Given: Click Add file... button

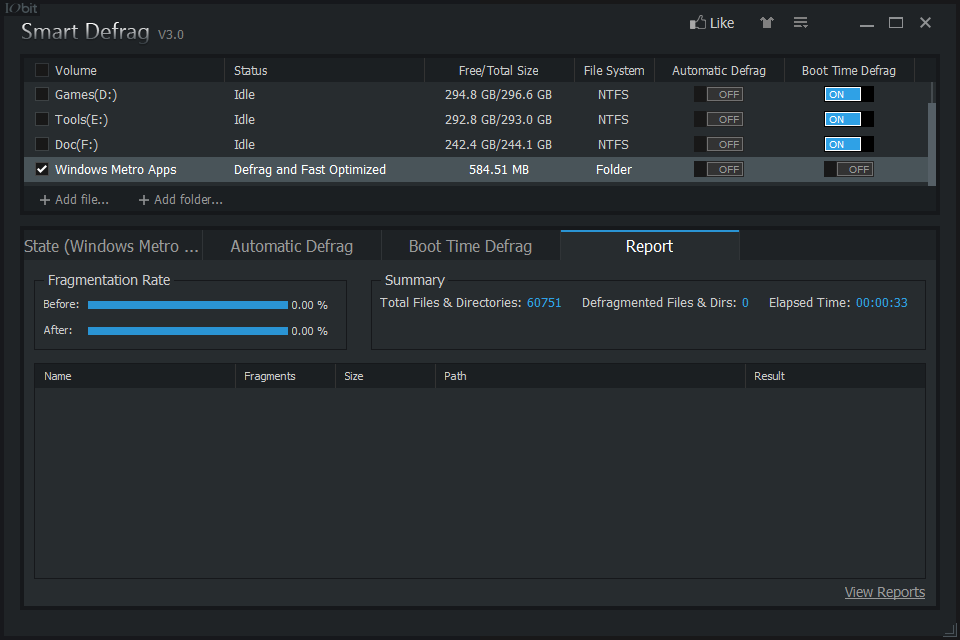Looking at the screenshot, I should tap(74, 200).
